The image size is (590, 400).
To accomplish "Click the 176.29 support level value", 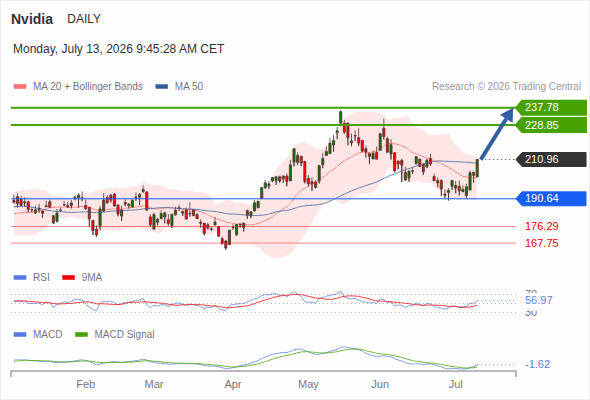I will click(x=542, y=227).
